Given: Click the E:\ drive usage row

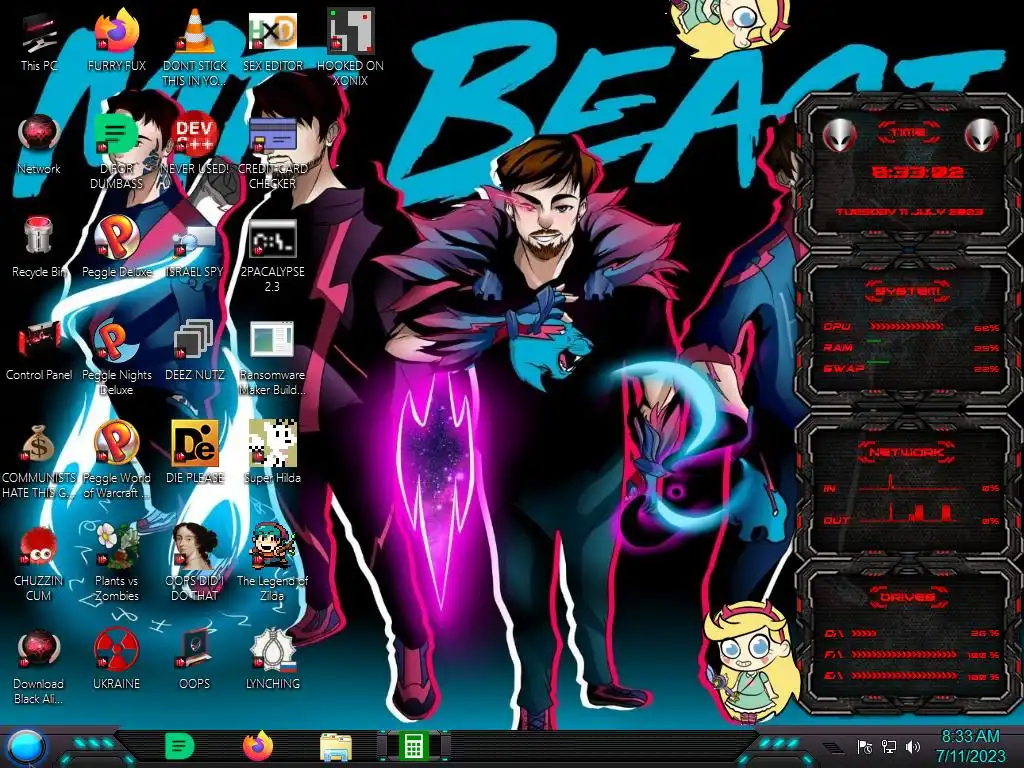Looking at the screenshot, I should [x=911, y=676].
